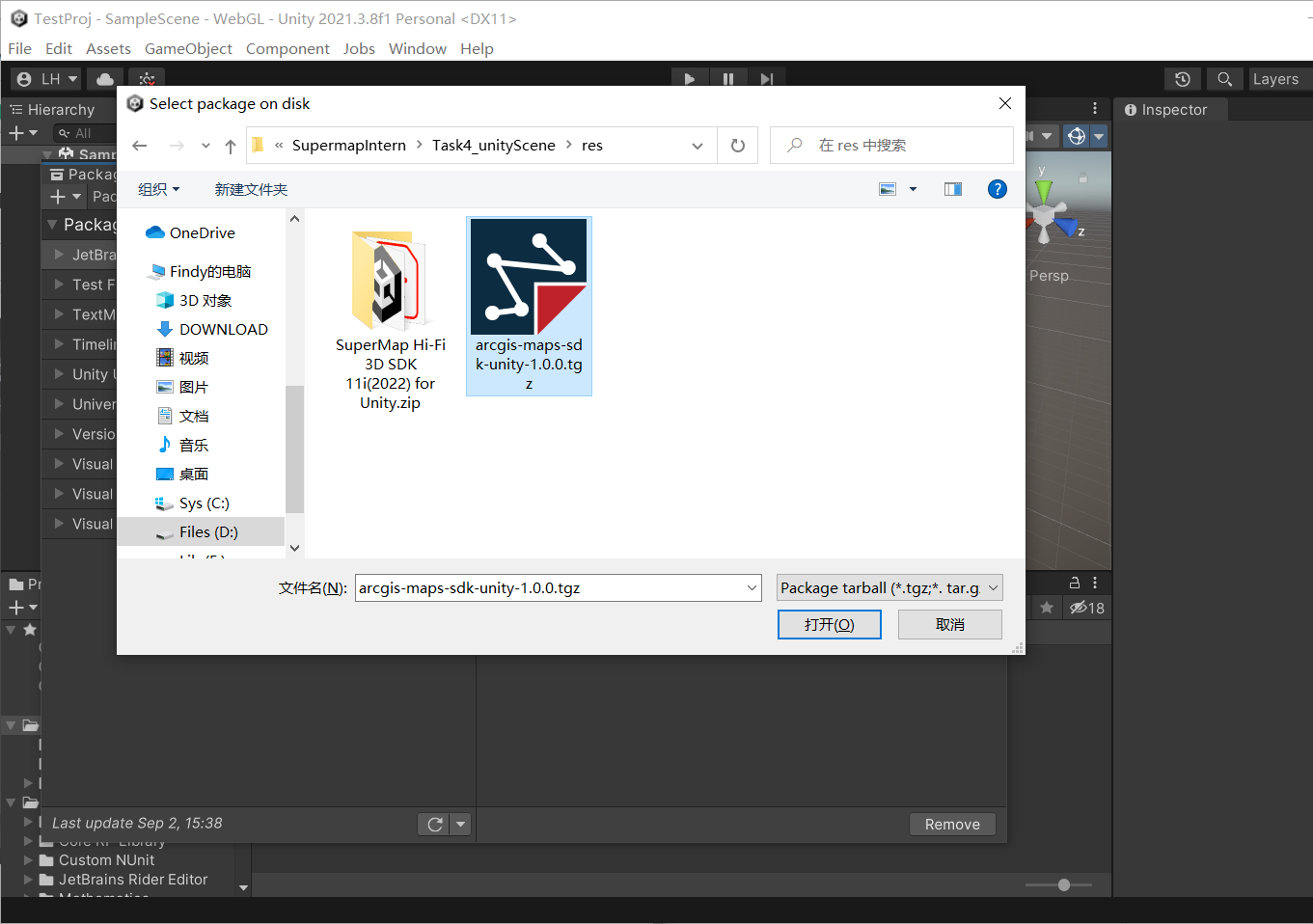Click the 文件名 filename input field
This screenshot has height=924, width=1313.
pos(558,587)
